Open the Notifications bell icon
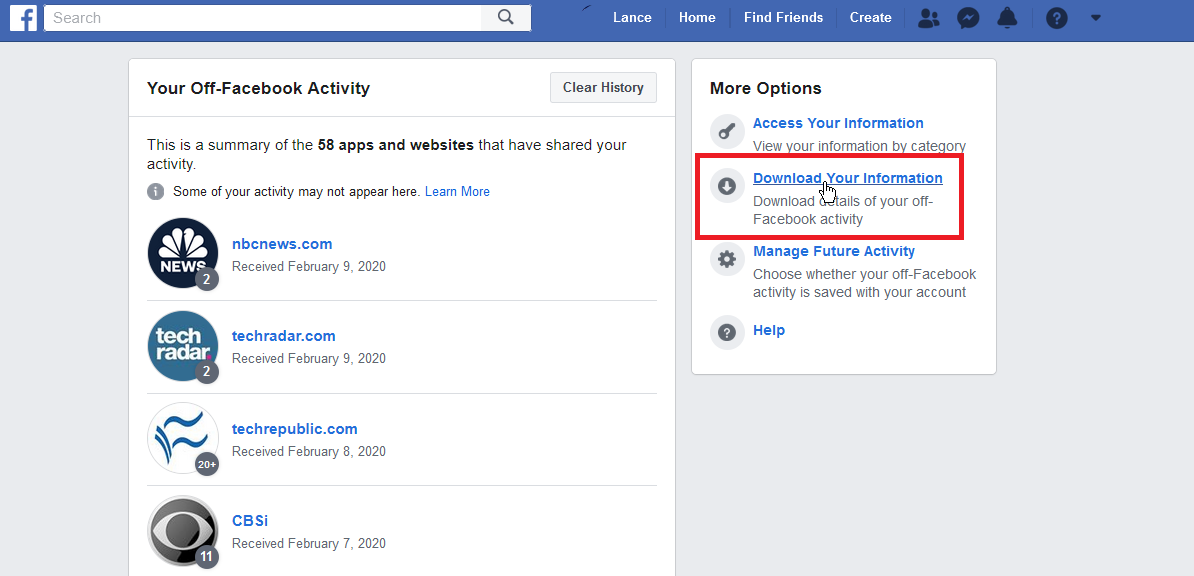Image resolution: width=1194 pixels, height=576 pixels. pos(1007,18)
